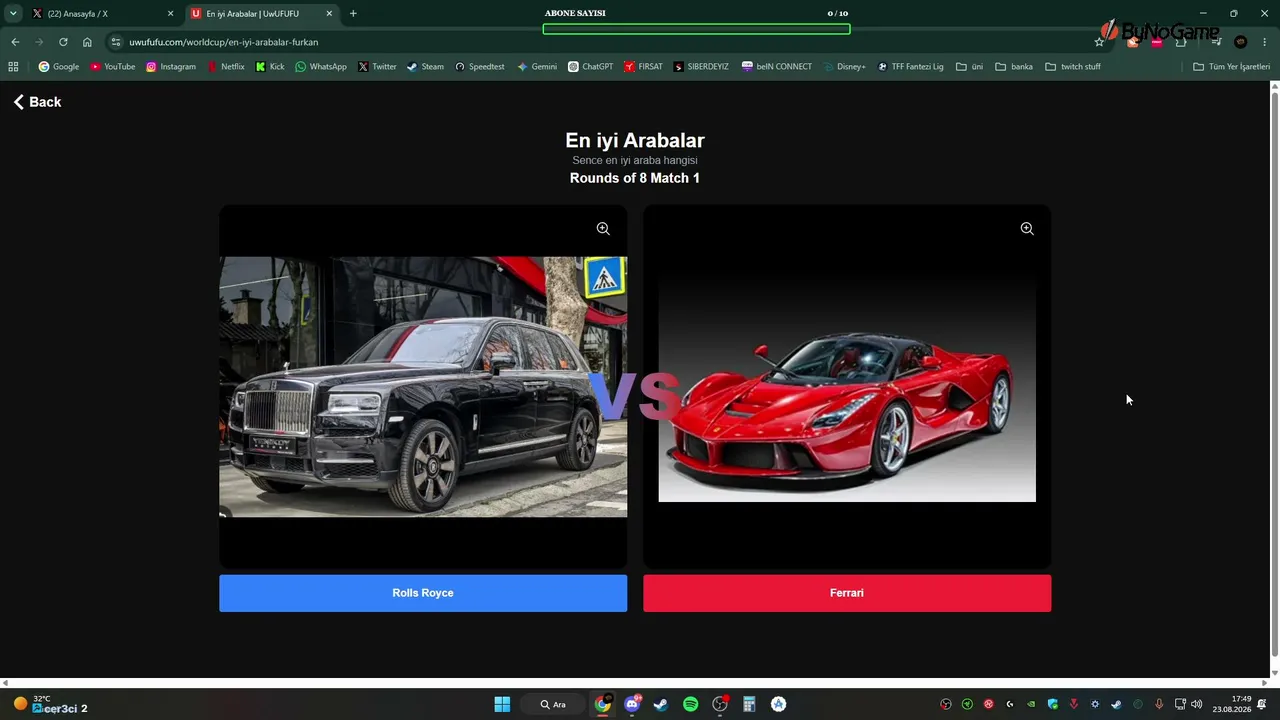This screenshot has height=720, width=1280.
Task: Open the microphone tray icon
Action: tap(1159, 704)
